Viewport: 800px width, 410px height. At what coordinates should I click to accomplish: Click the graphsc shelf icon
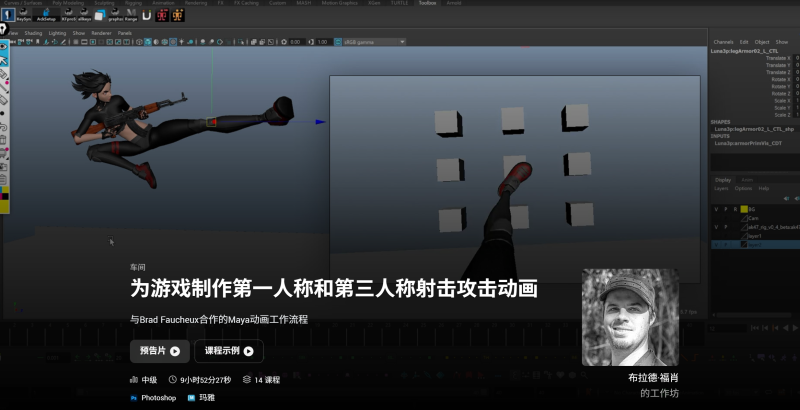click(x=115, y=15)
